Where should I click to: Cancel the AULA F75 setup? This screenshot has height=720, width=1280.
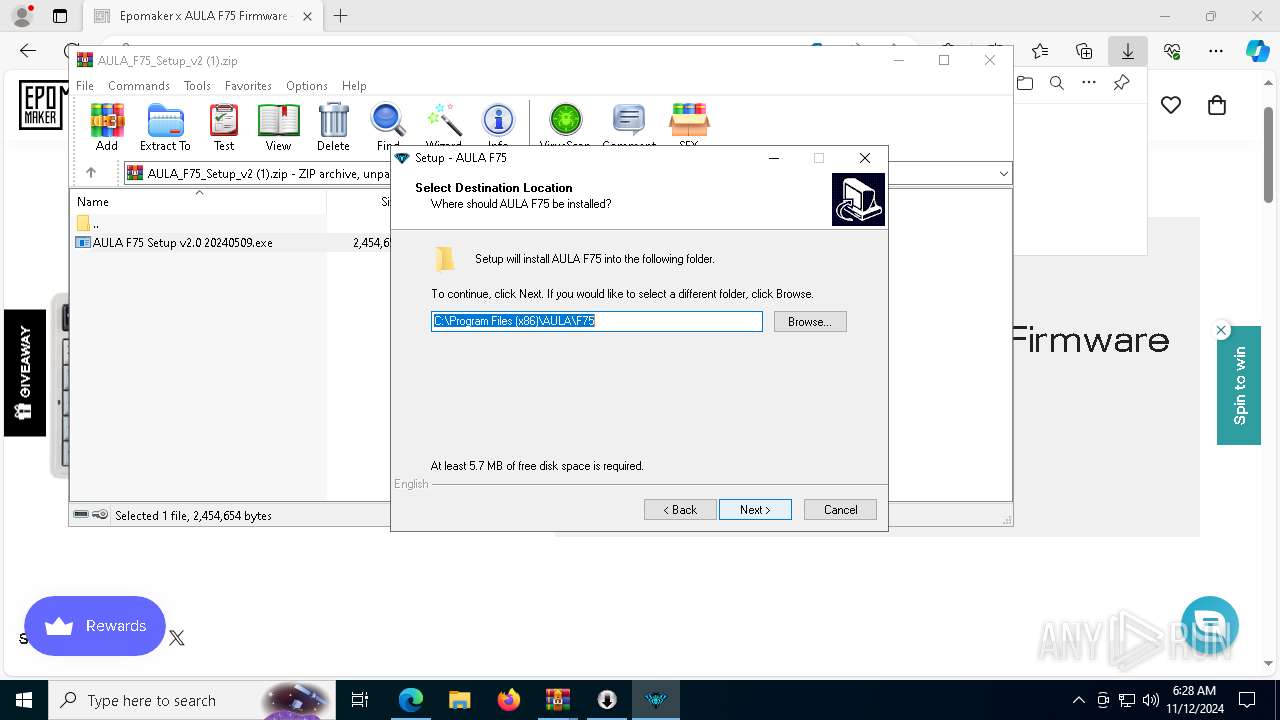point(840,510)
